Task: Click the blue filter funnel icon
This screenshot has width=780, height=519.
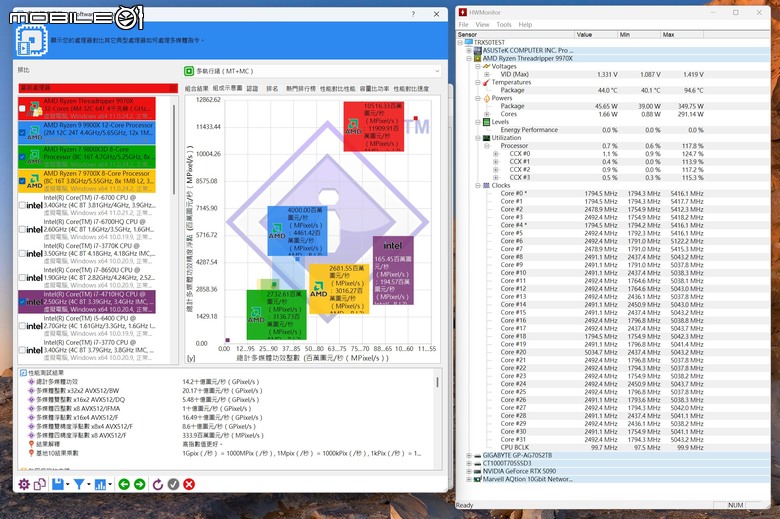Action: pos(79,484)
